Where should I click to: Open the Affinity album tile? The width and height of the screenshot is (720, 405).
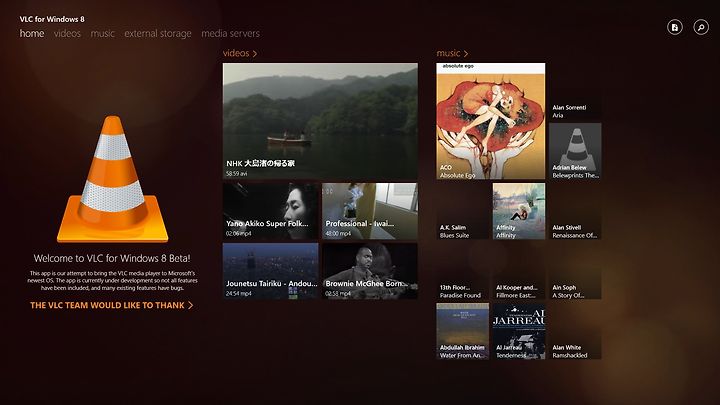click(x=519, y=211)
